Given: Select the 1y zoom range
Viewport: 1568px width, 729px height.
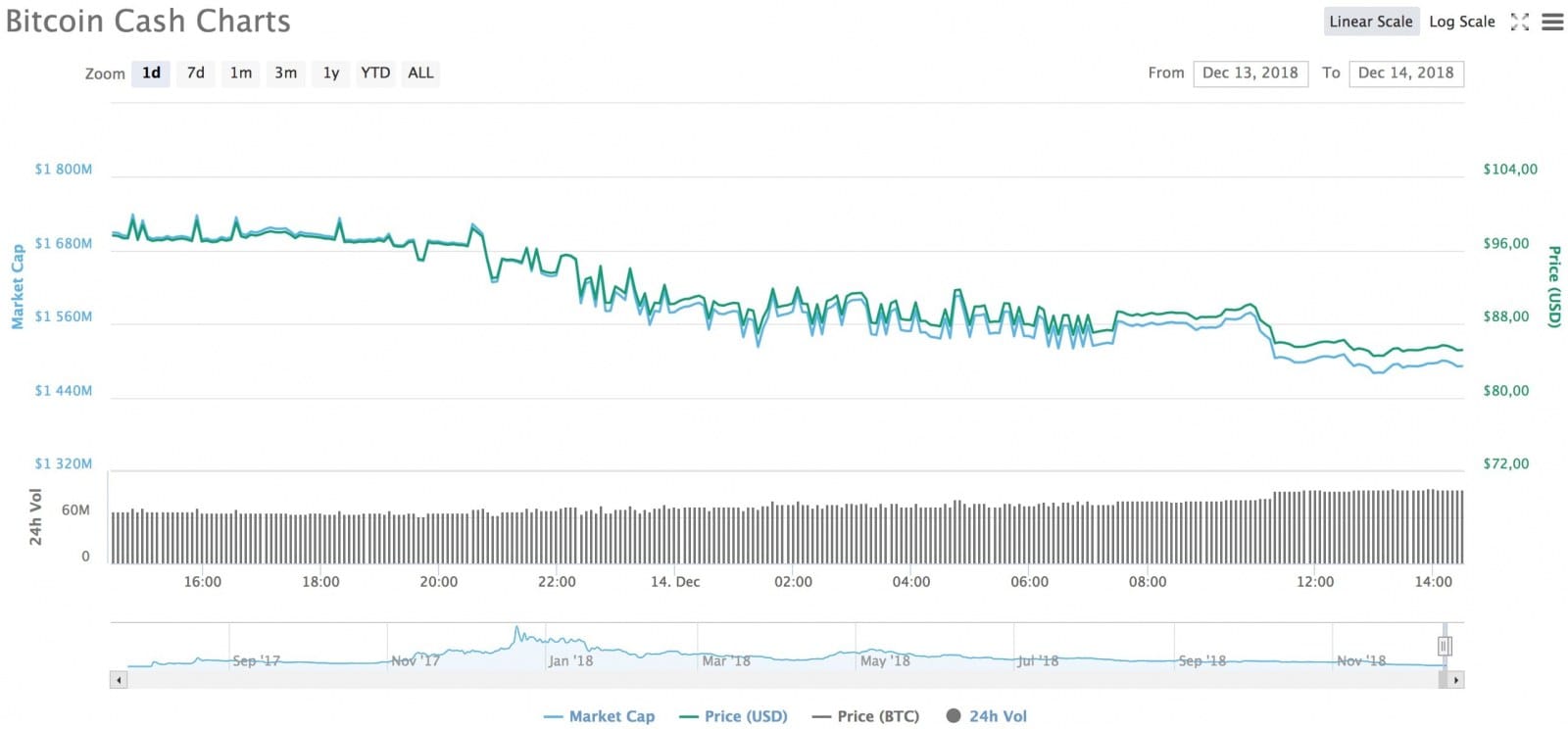Looking at the screenshot, I should (x=331, y=73).
